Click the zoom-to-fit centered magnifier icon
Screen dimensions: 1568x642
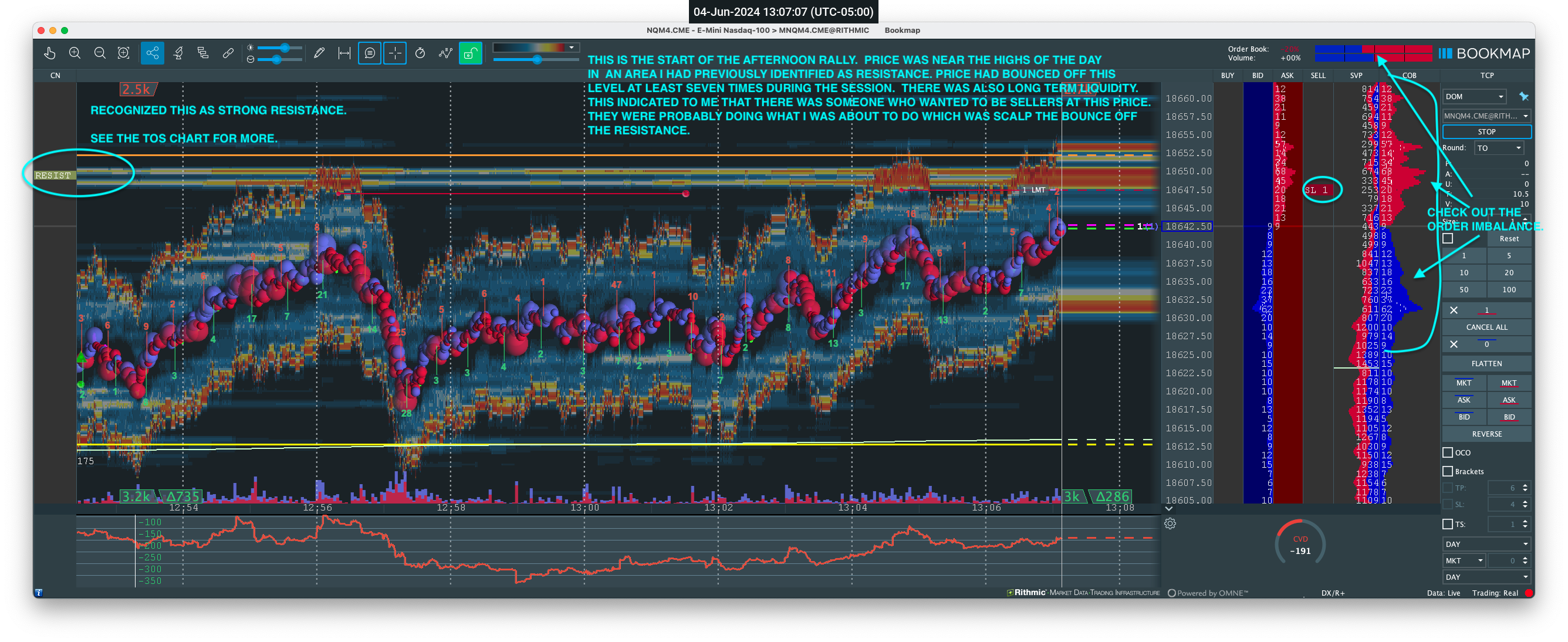click(124, 53)
